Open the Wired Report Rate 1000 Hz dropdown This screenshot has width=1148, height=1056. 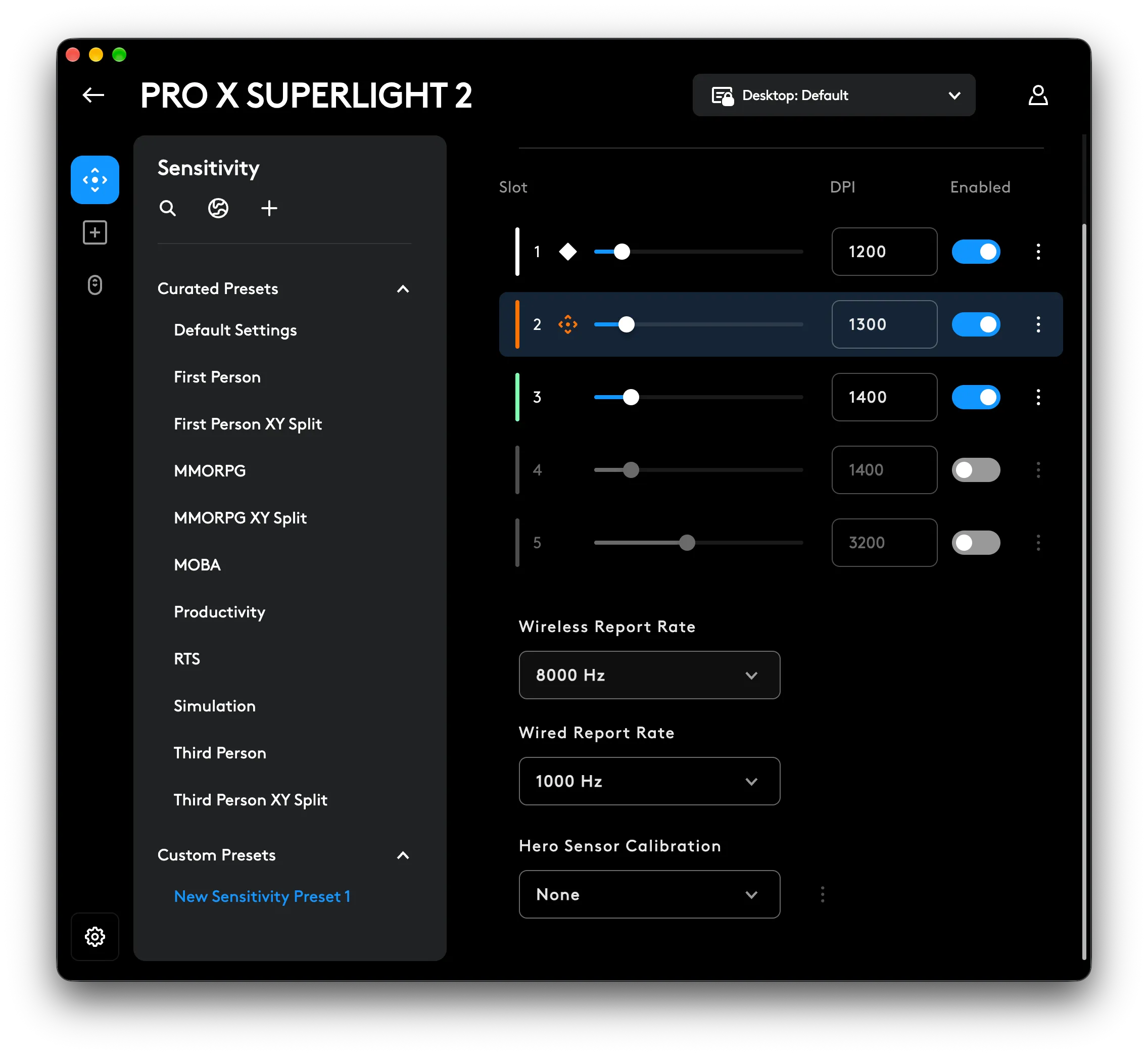pyautogui.click(x=649, y=781)
